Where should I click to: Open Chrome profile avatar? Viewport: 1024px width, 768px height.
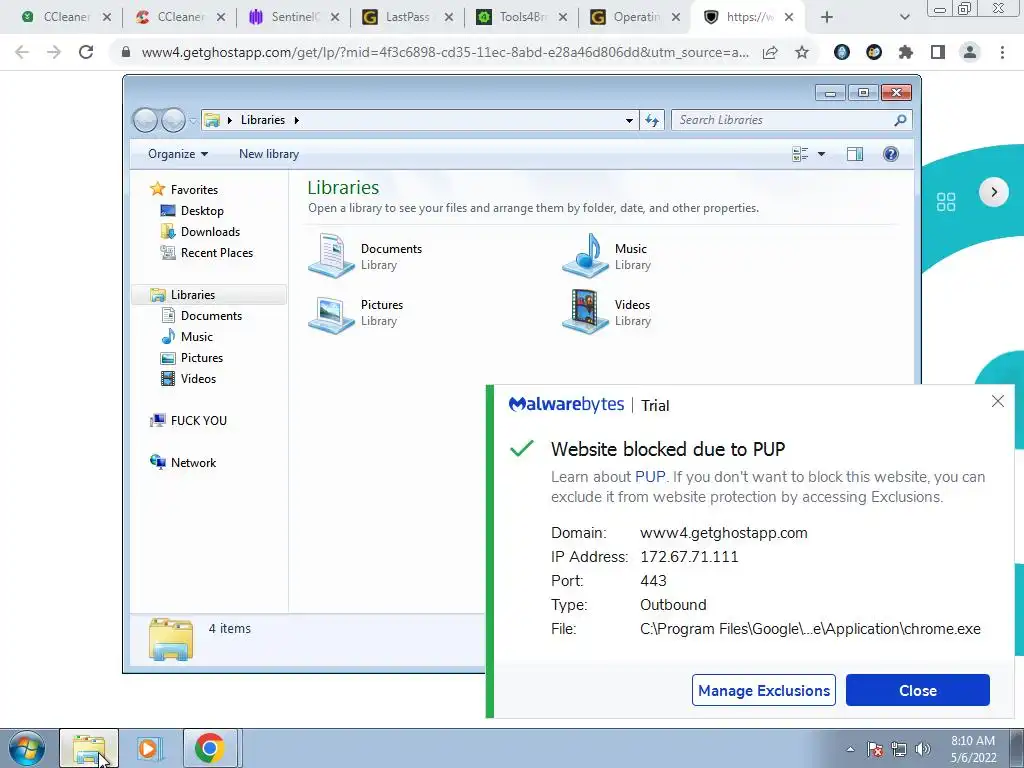[x=970, y=52]
